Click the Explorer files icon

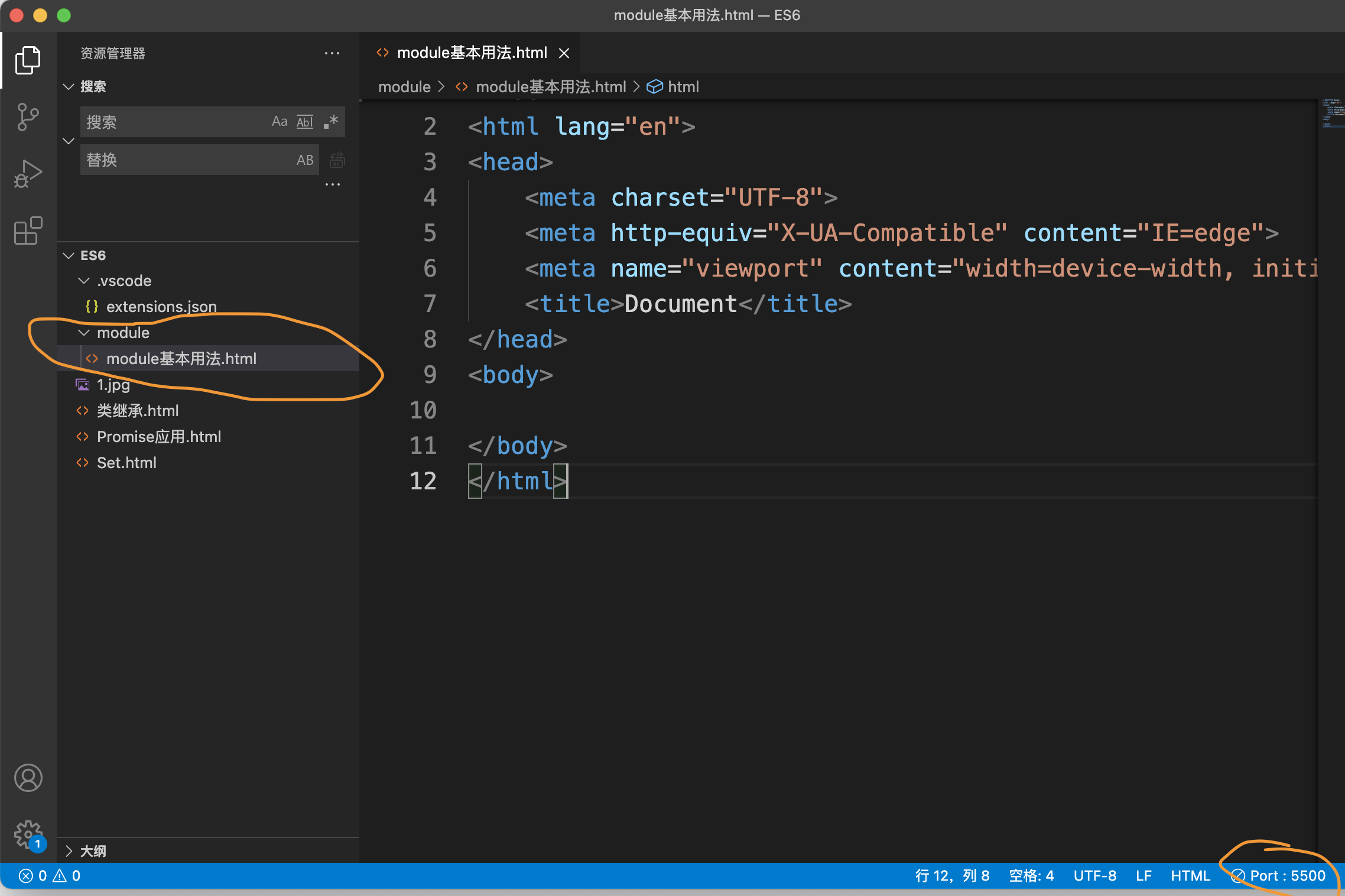click(x=28, y=60)
